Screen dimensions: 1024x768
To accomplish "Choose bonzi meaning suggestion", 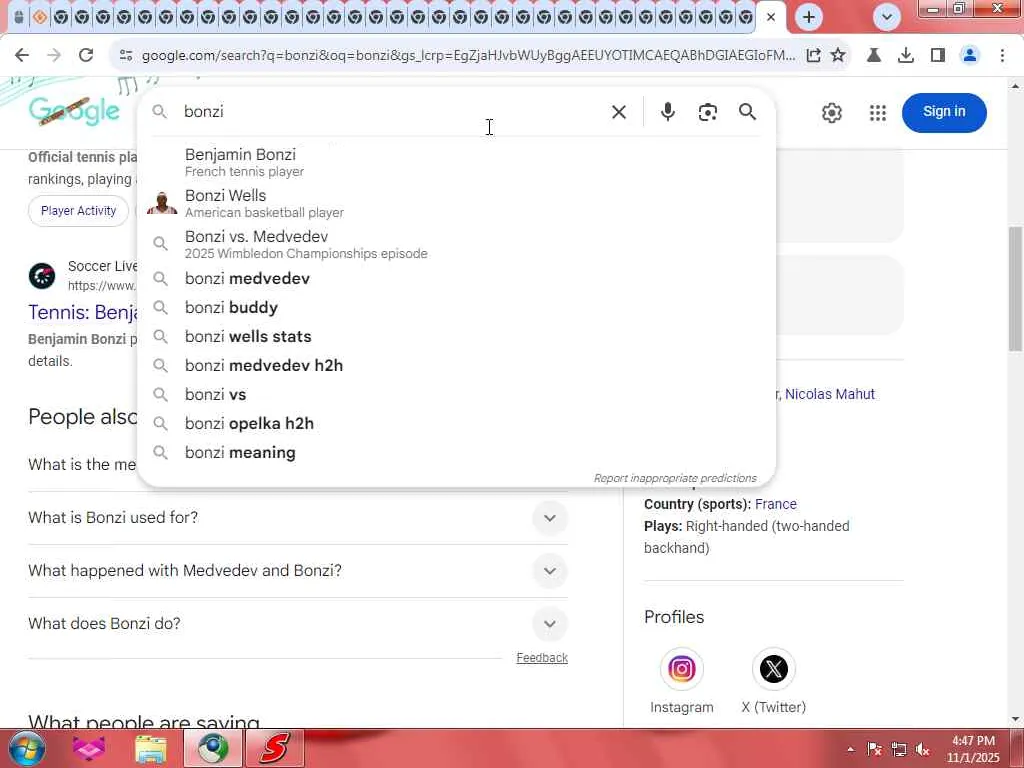I will 456,453.
